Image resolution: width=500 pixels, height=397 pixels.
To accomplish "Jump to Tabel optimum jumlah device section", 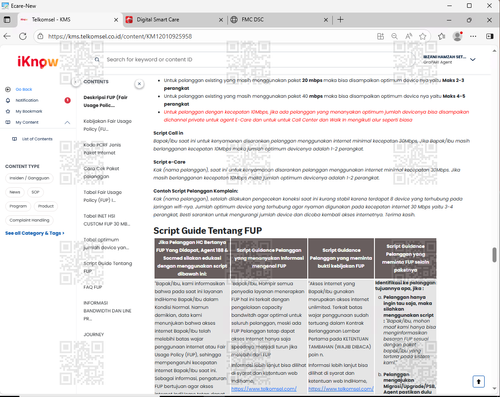I will 106,244.
